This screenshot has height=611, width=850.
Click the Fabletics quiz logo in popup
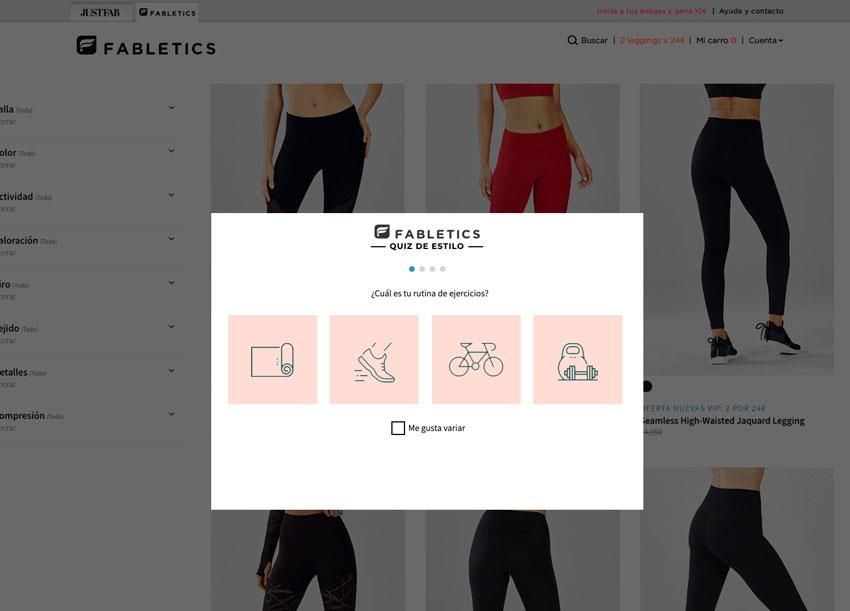(x=427, y=237)
